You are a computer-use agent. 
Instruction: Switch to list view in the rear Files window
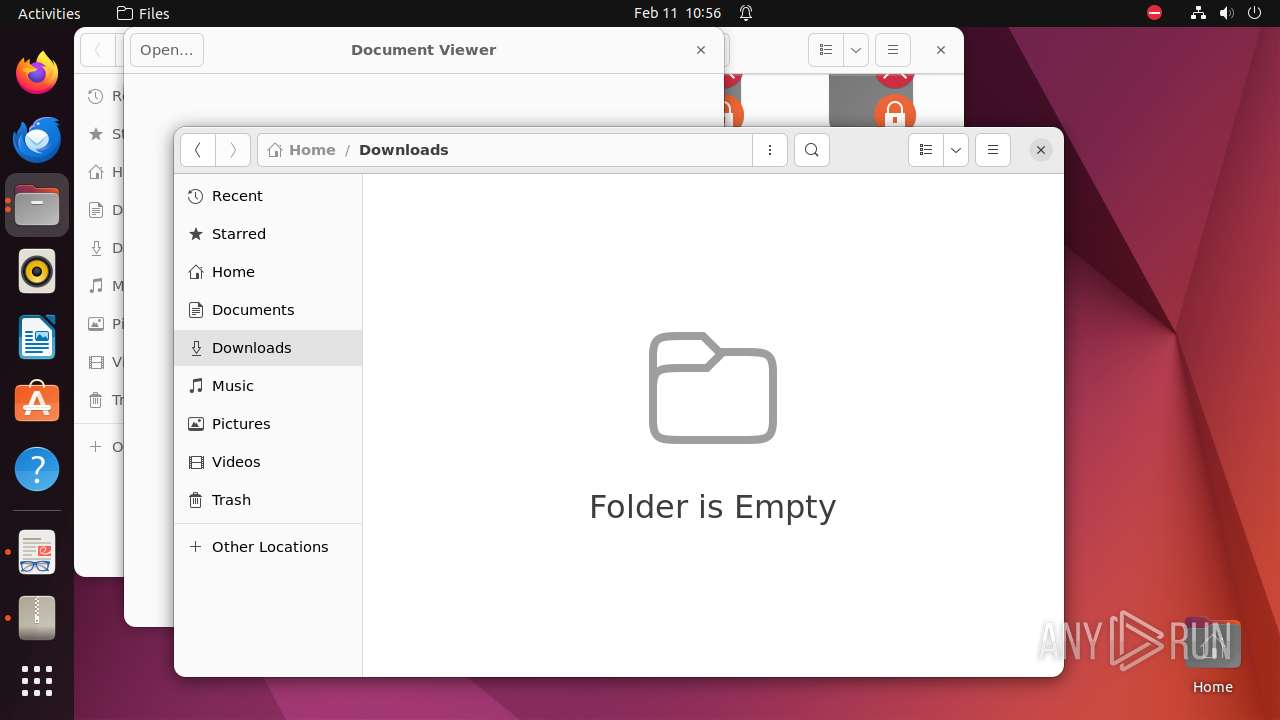coord(826,50)
